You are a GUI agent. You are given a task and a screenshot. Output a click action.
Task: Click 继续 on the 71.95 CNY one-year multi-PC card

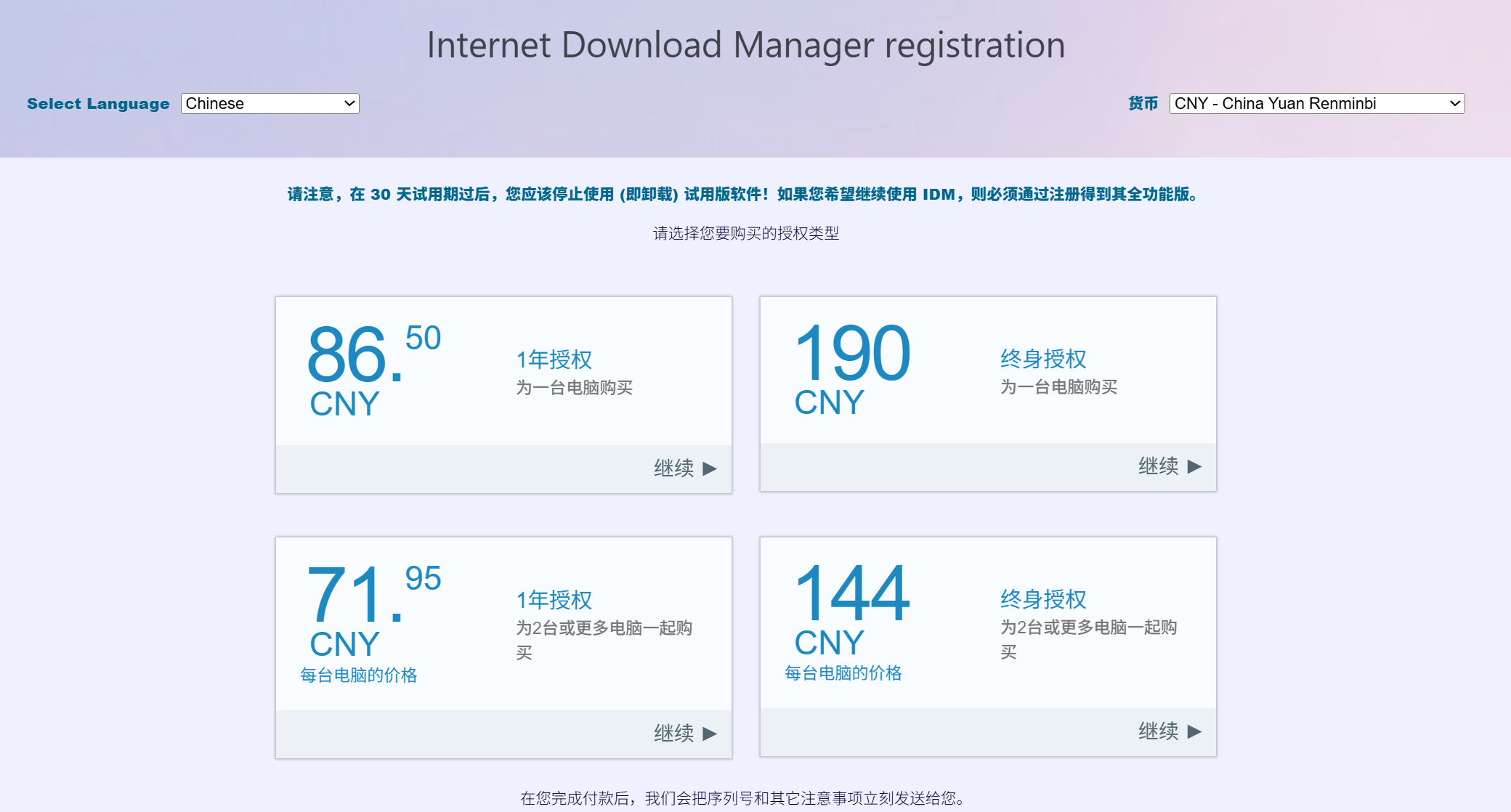pyautogui.click(x=673, y=734)
